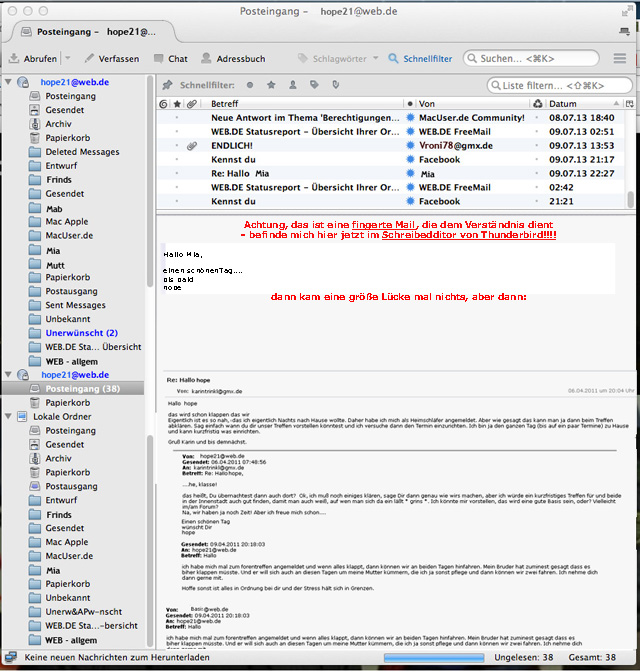Screen dimensions: 640x672
Task: Toggle read status of 'Re: Hallo Mia'
Action: tap(410, 174)
